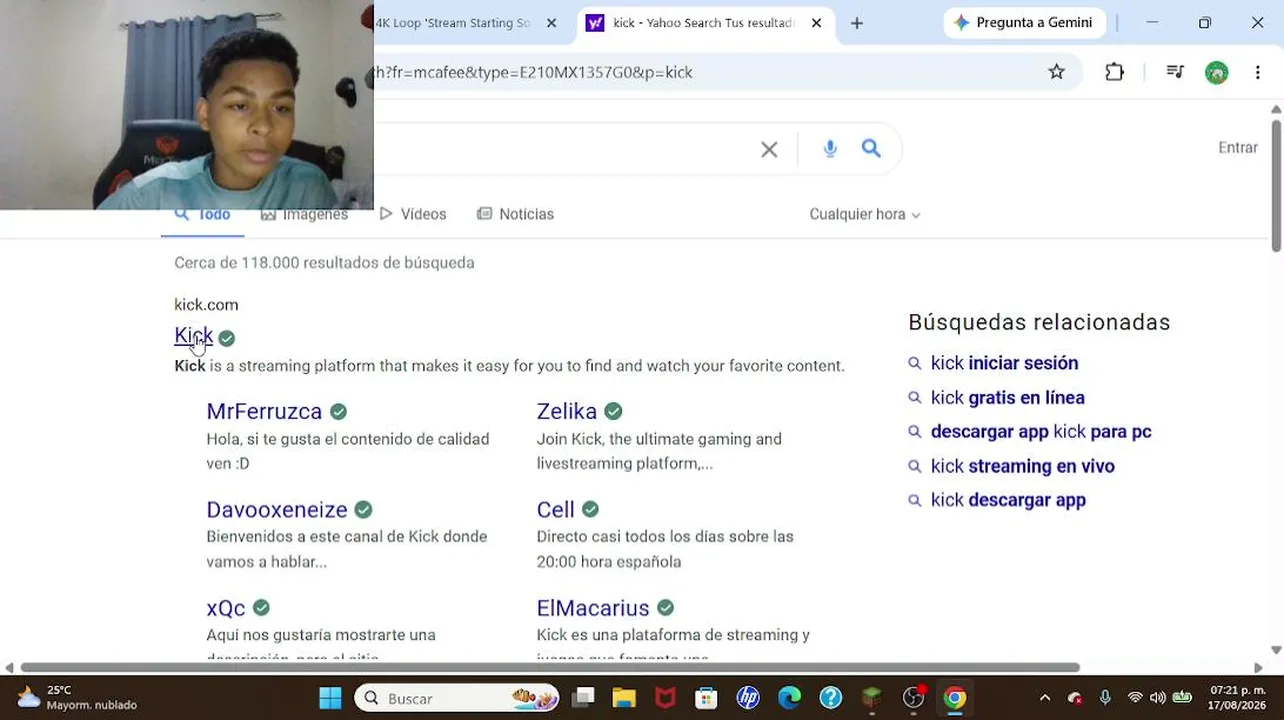
Task: Open the volume control in the tray
Action: (1157, 698)
